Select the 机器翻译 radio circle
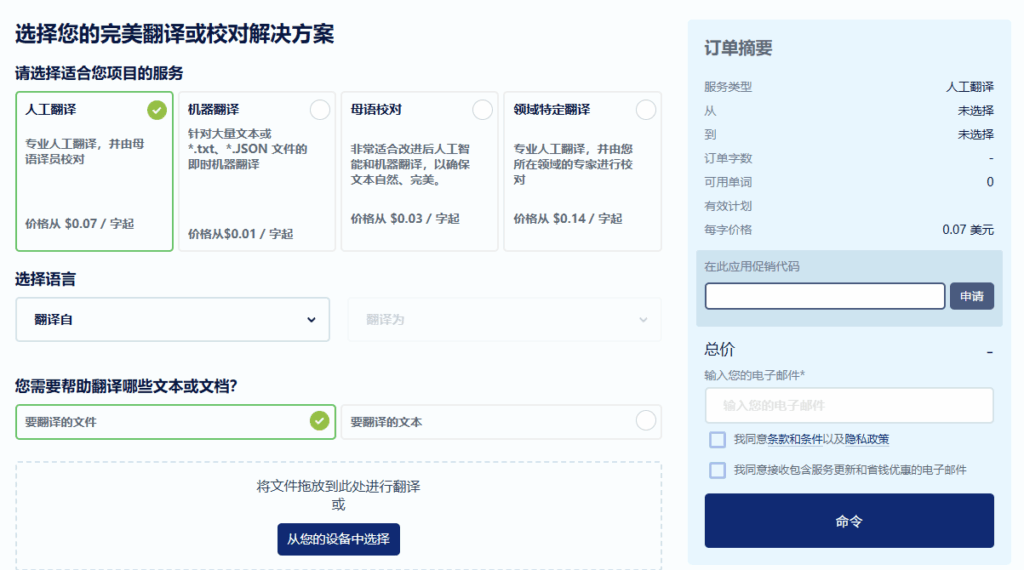The height and width of the screenshot is (570, 1024). (x=320, y=110)
